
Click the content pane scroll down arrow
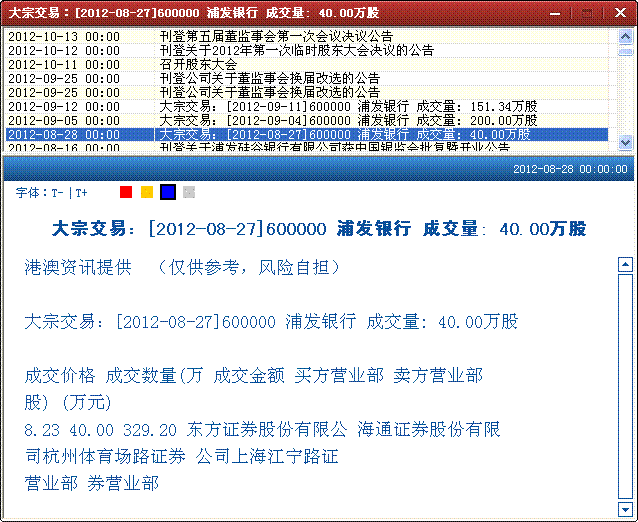pos(625,509)
